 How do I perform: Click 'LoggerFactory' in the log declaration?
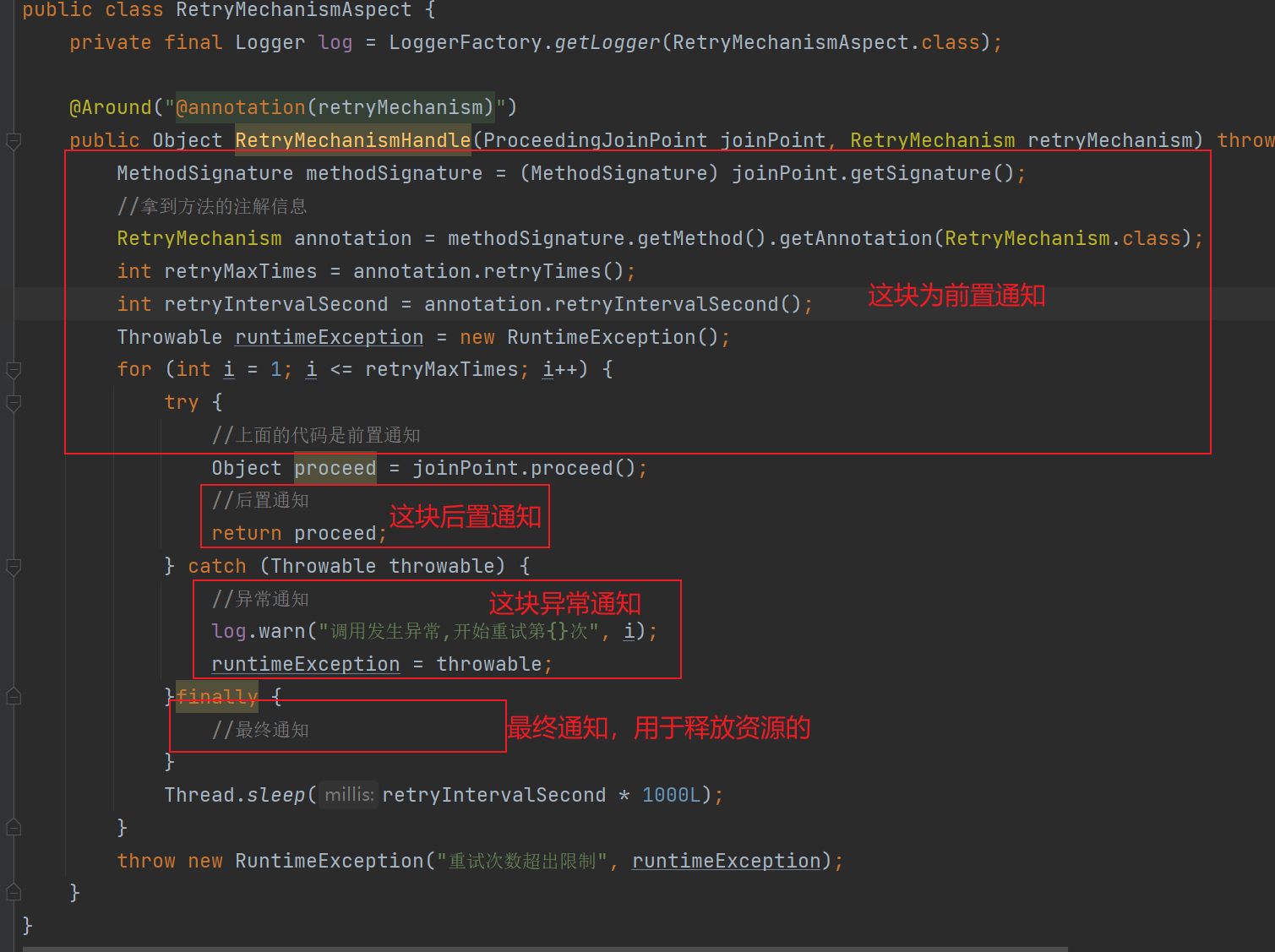[466, 42]
